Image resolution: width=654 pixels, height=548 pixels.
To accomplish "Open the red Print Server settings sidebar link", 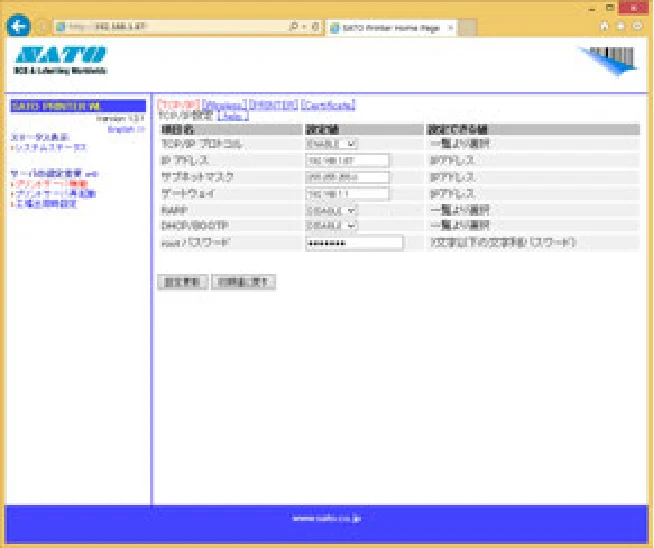I will (51, 184).
